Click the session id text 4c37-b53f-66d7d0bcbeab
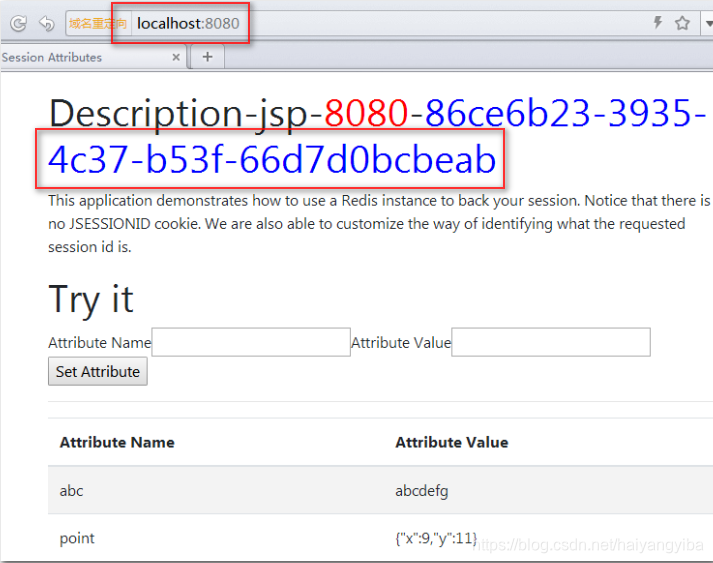713x563 pixels. tap(271, 160)
